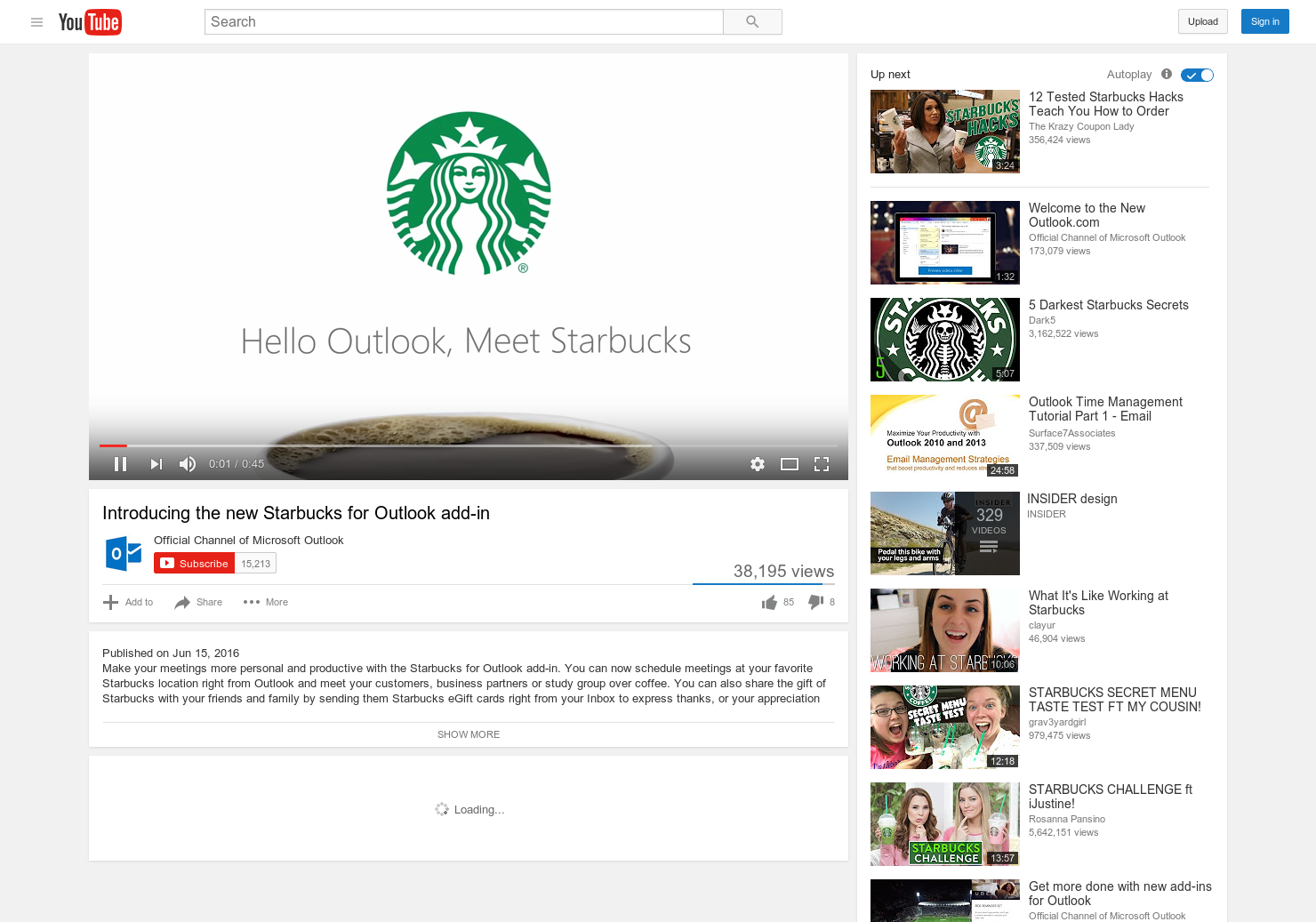Click the Autoplay info tooltip icon
This screenshot has width=1316, height=922.
click(x=1166, y=75)
